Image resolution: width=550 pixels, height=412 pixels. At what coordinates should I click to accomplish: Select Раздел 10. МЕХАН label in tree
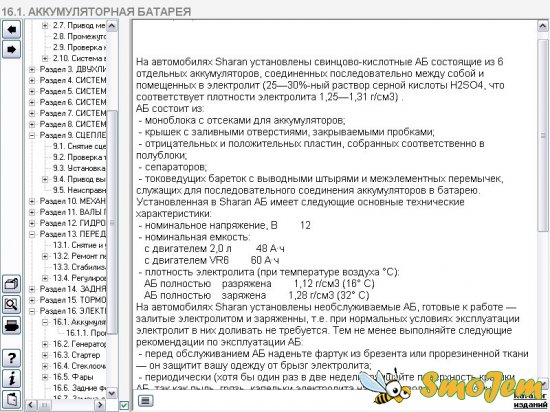pyautogui.click(x=73, y=201)
